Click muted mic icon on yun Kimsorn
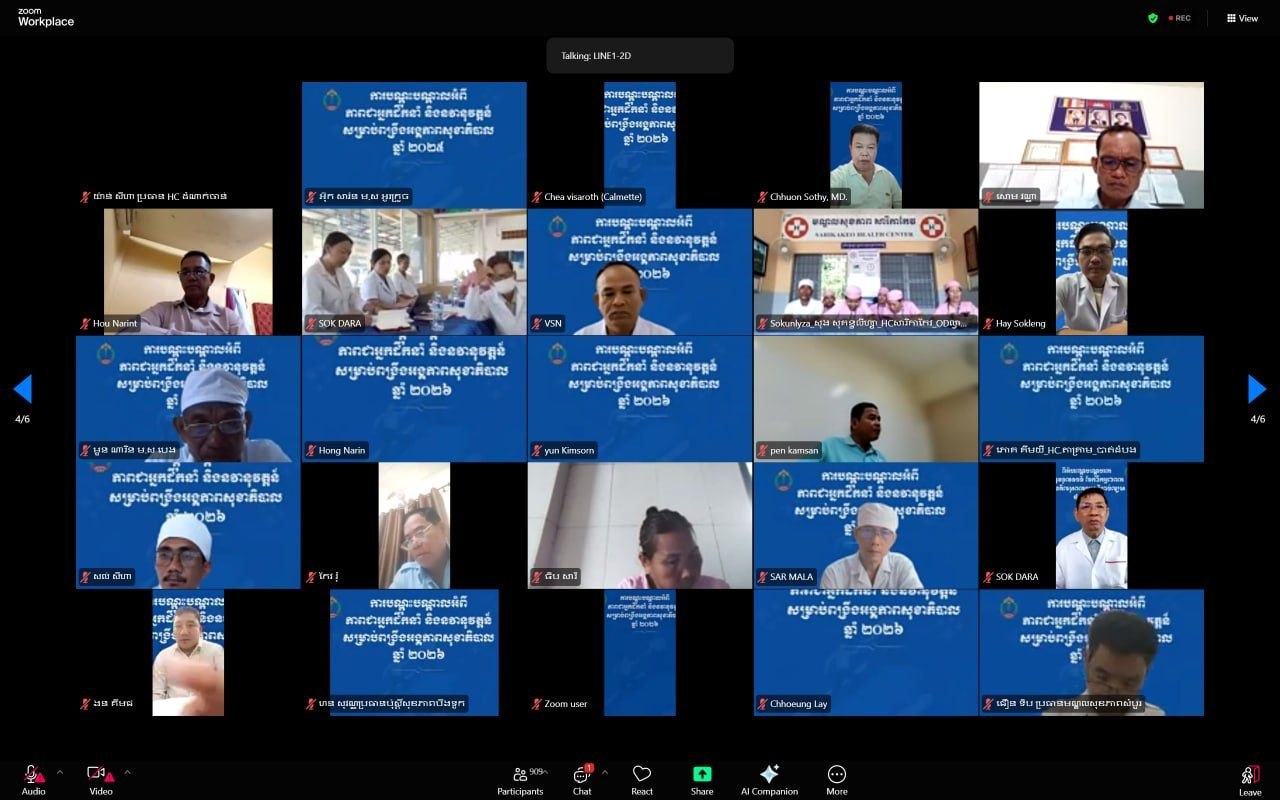Viewport: 1280px width, 800px height. point(537,451)
